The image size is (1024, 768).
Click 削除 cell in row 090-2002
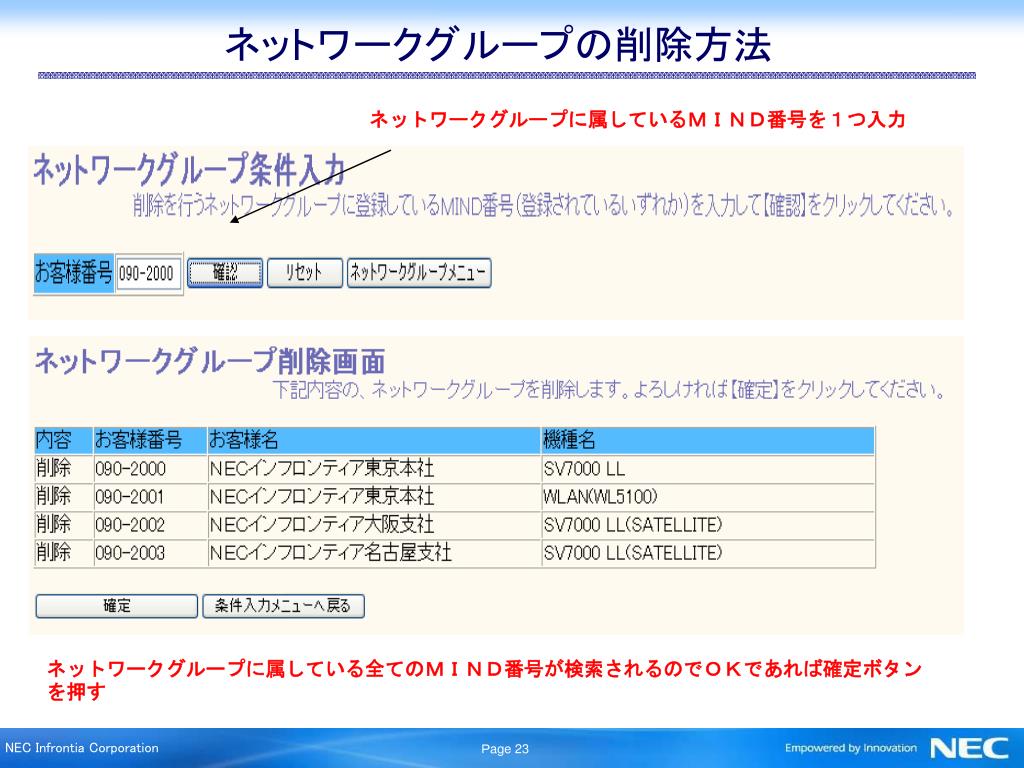click(x=63, y=525)
